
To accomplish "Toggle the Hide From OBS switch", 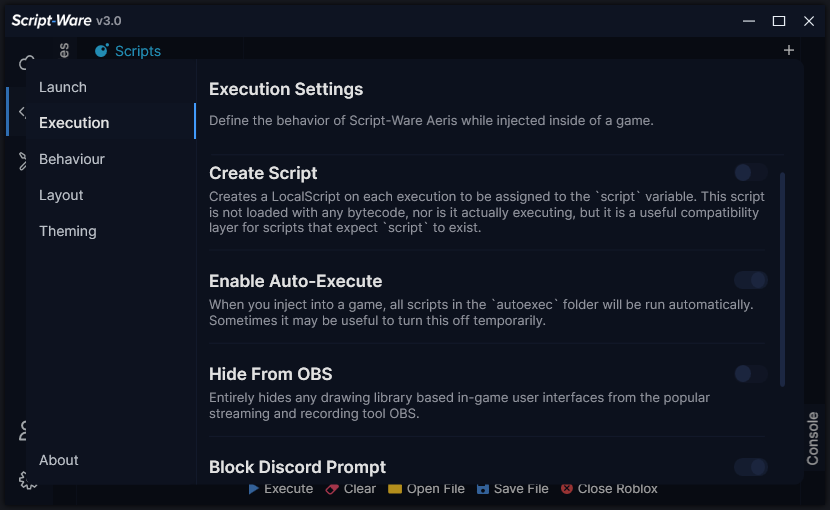I will [x=751, y=374].
